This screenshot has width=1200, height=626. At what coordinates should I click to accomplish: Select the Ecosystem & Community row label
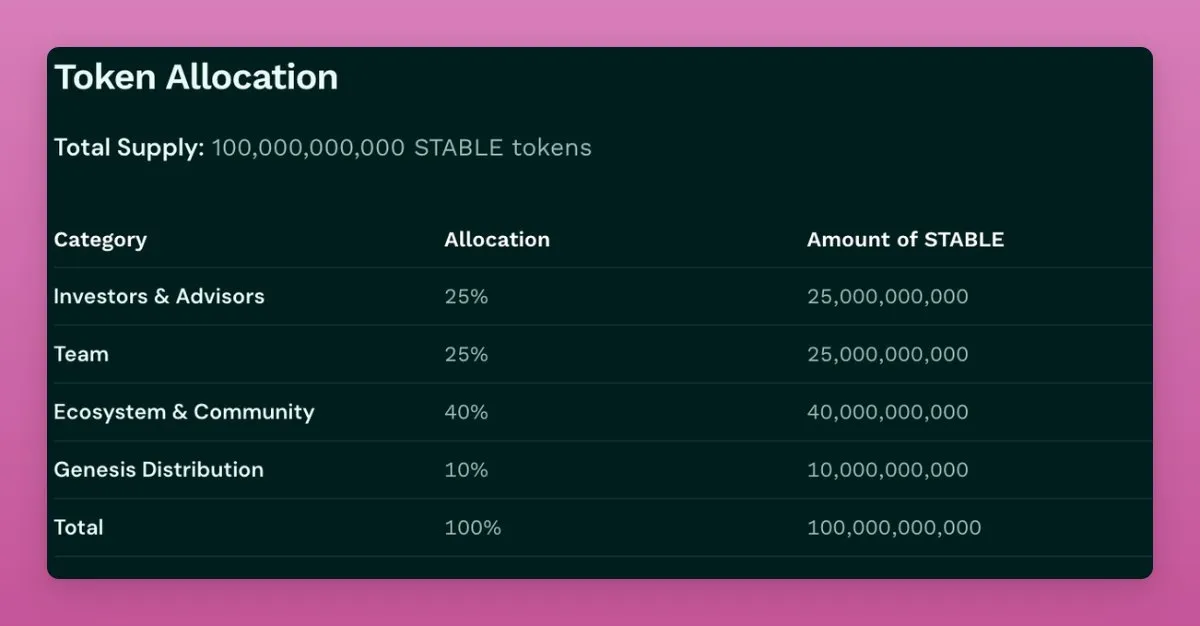[184, 412]
